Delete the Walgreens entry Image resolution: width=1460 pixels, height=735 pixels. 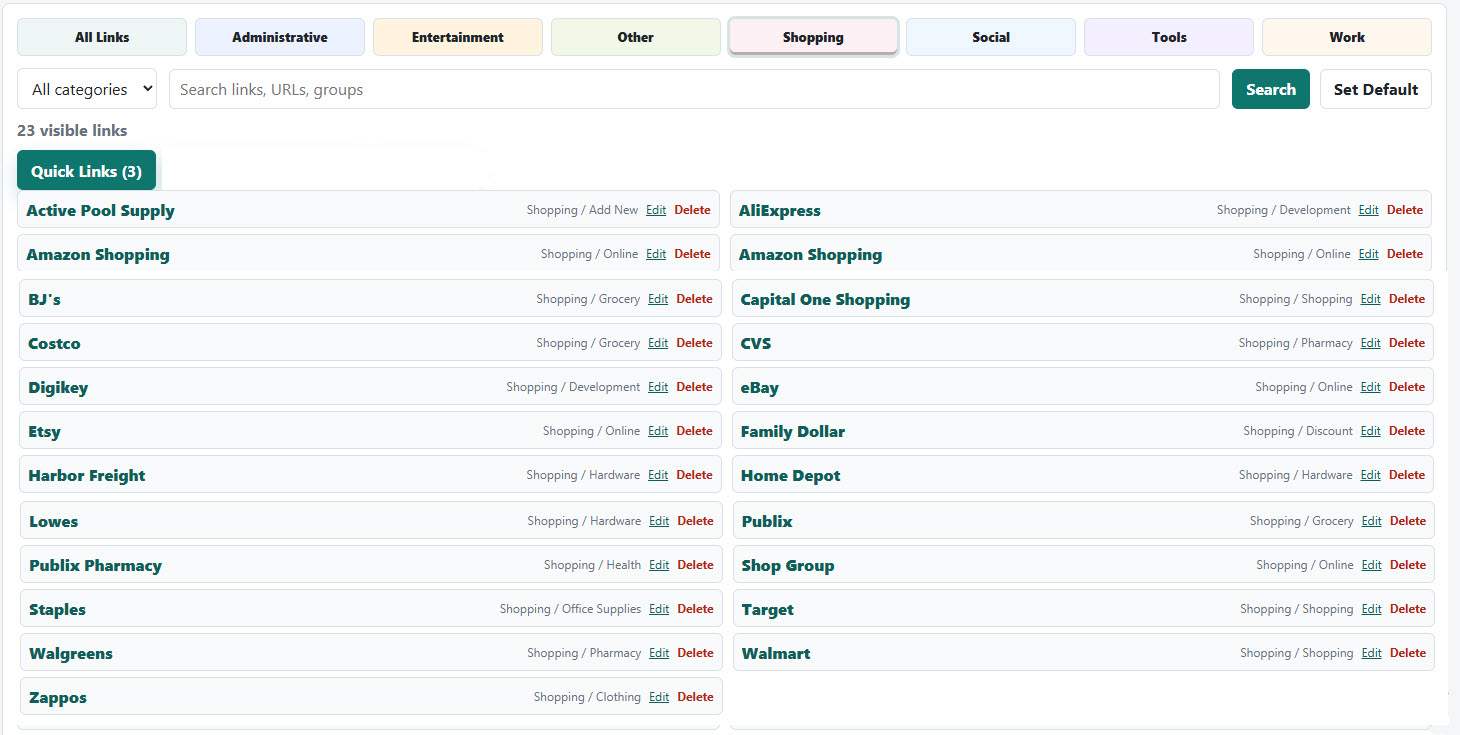696,653
